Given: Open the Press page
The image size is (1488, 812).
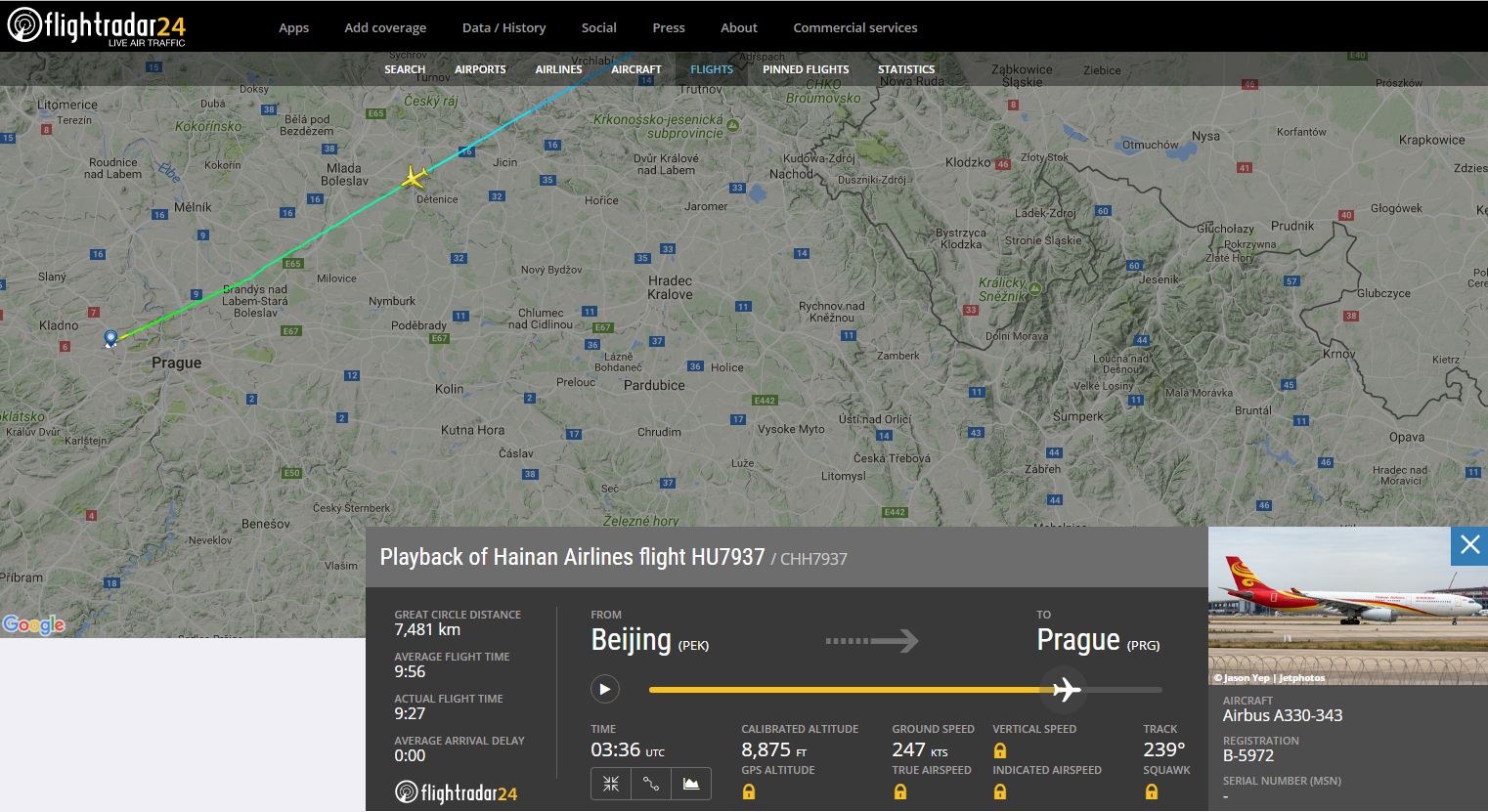Looking at the screenshot, I should 669,27.
